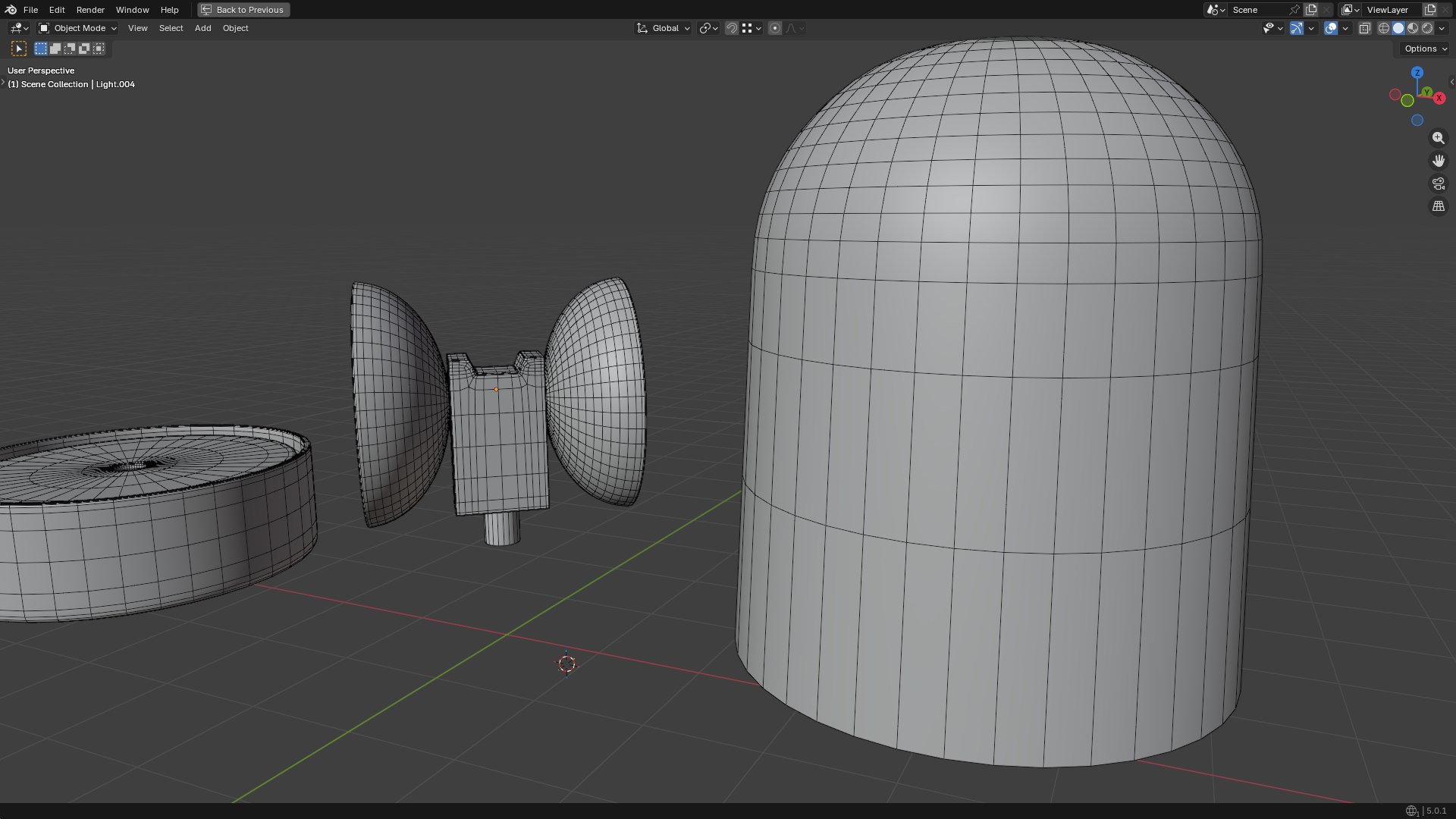Toggle snapping magnet icon
The image size is (1456, 819).
coord(731,28)
